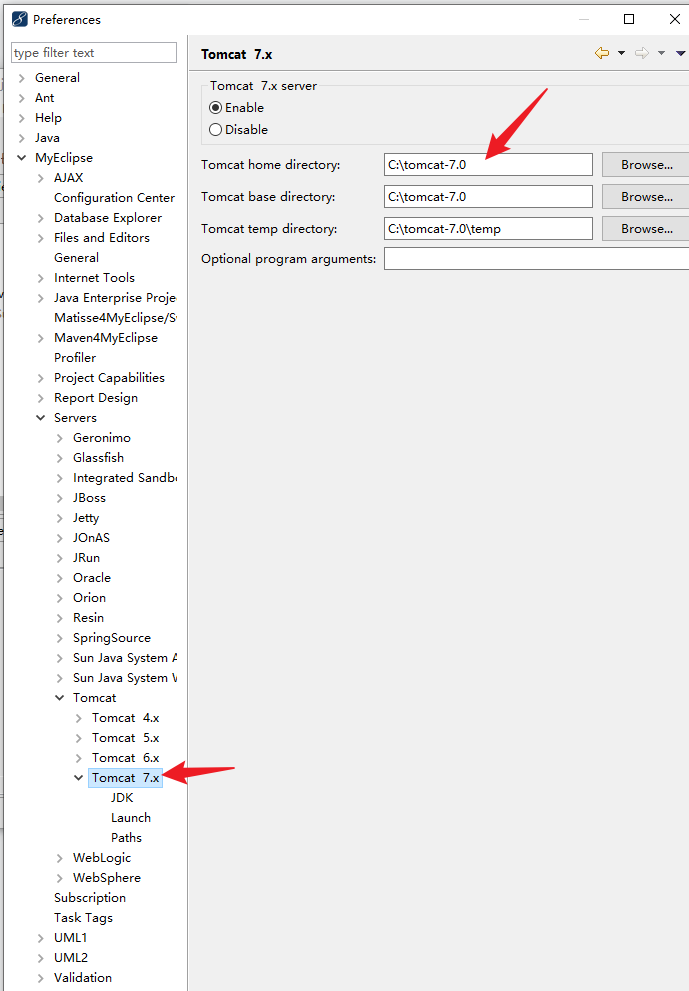
Task: Expand the Report Design node
Action: coord(40,398)
